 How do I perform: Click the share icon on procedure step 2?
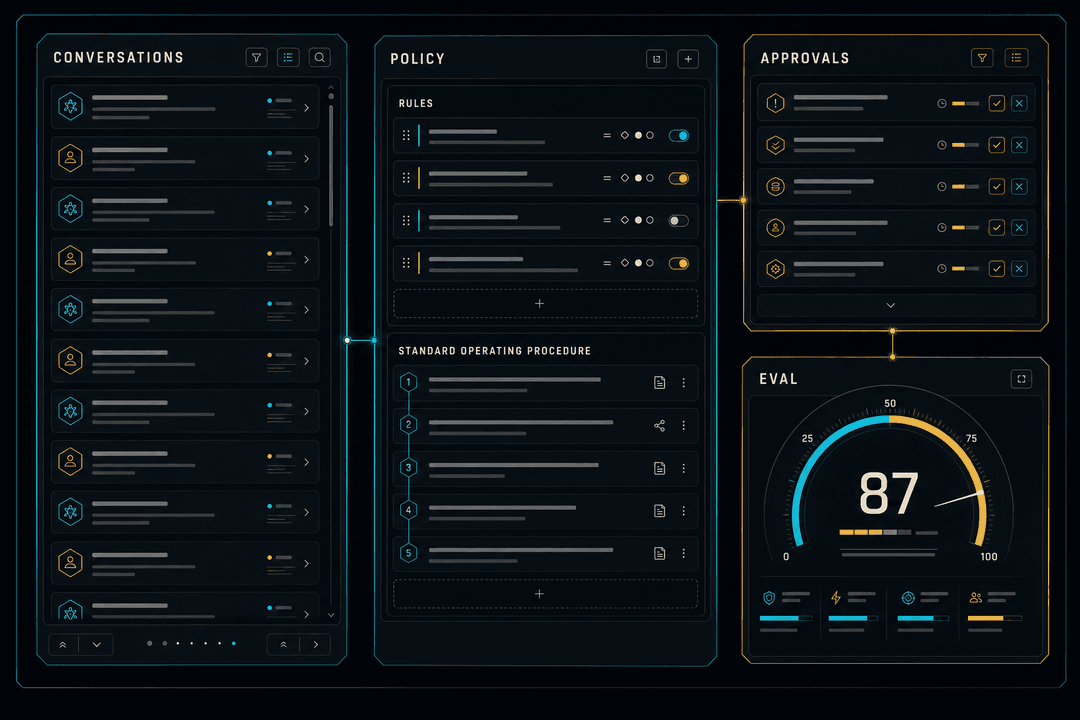(x=659, y=426)
